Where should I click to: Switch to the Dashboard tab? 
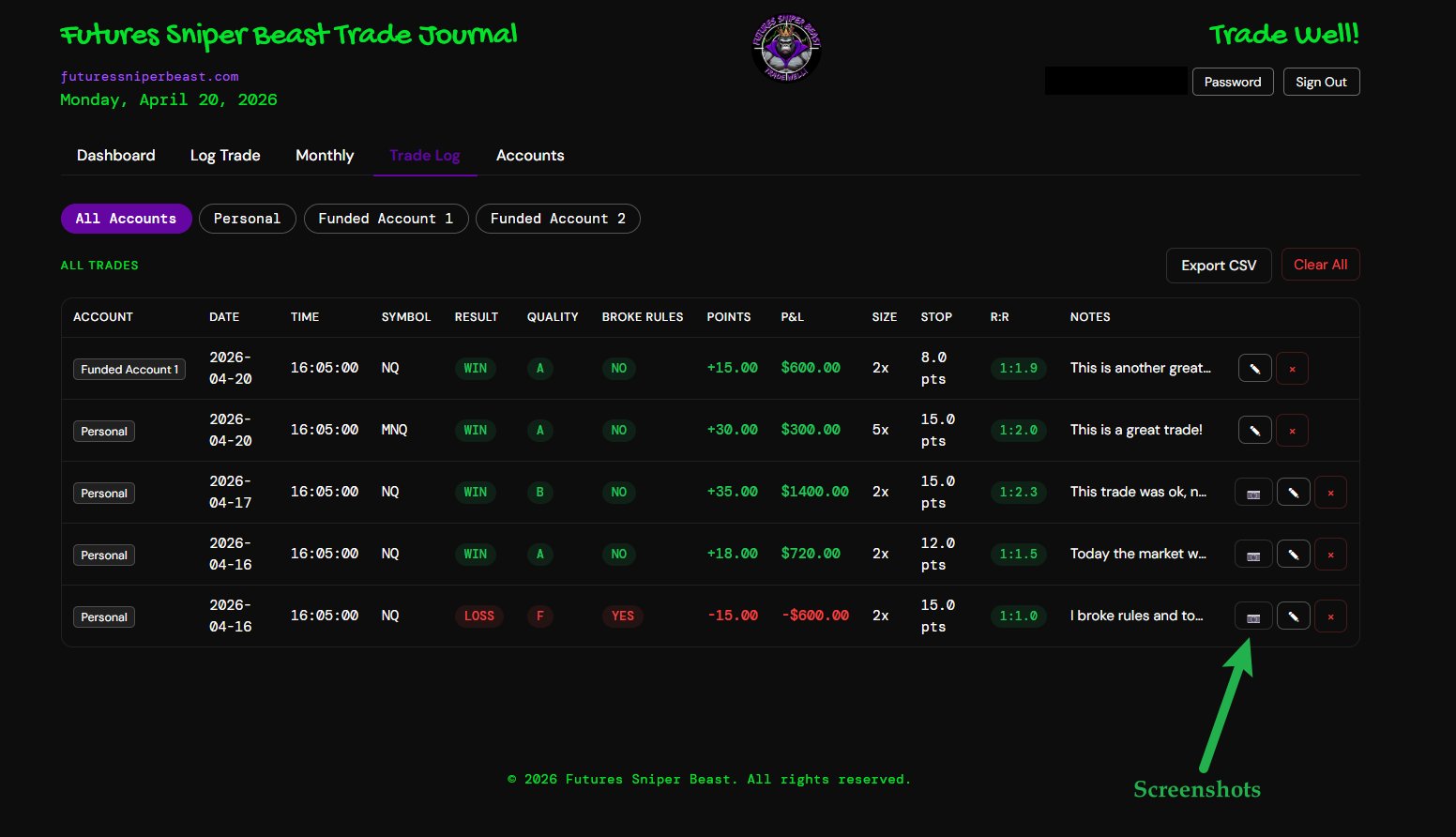coord(115,155)
